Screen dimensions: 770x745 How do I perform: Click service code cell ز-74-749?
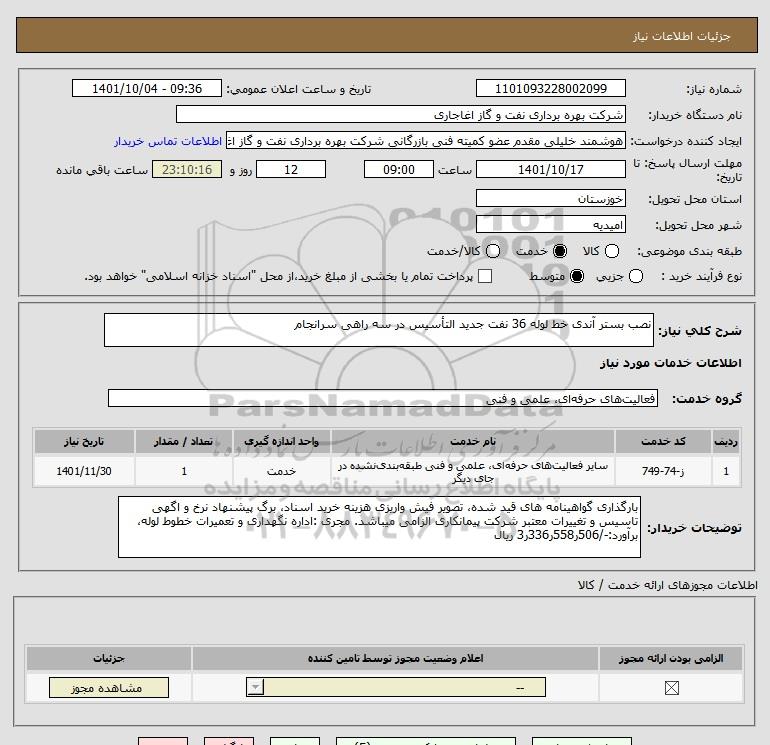click(x=663, y=471)
